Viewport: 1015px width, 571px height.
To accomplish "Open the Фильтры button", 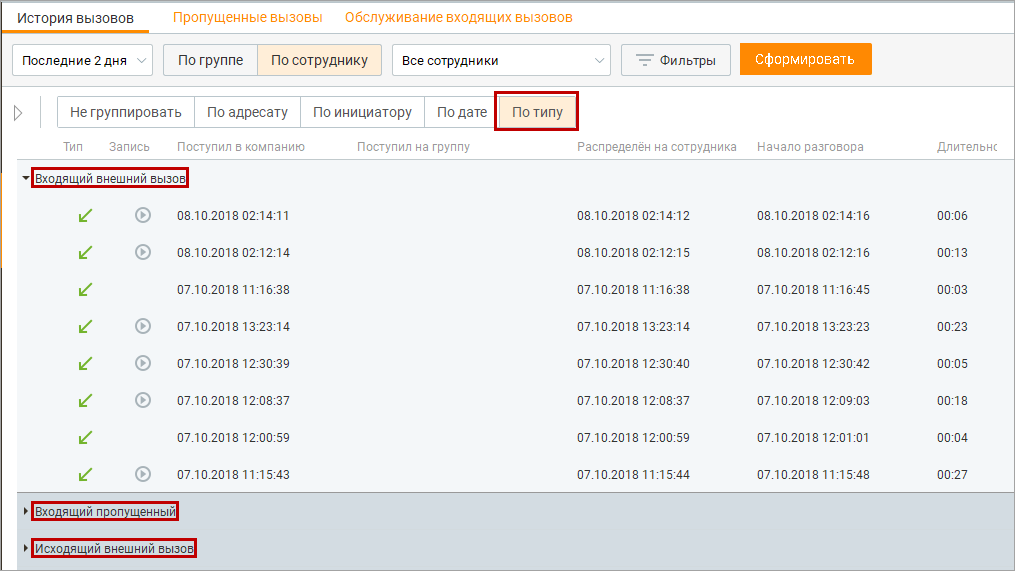I will 676,60.
